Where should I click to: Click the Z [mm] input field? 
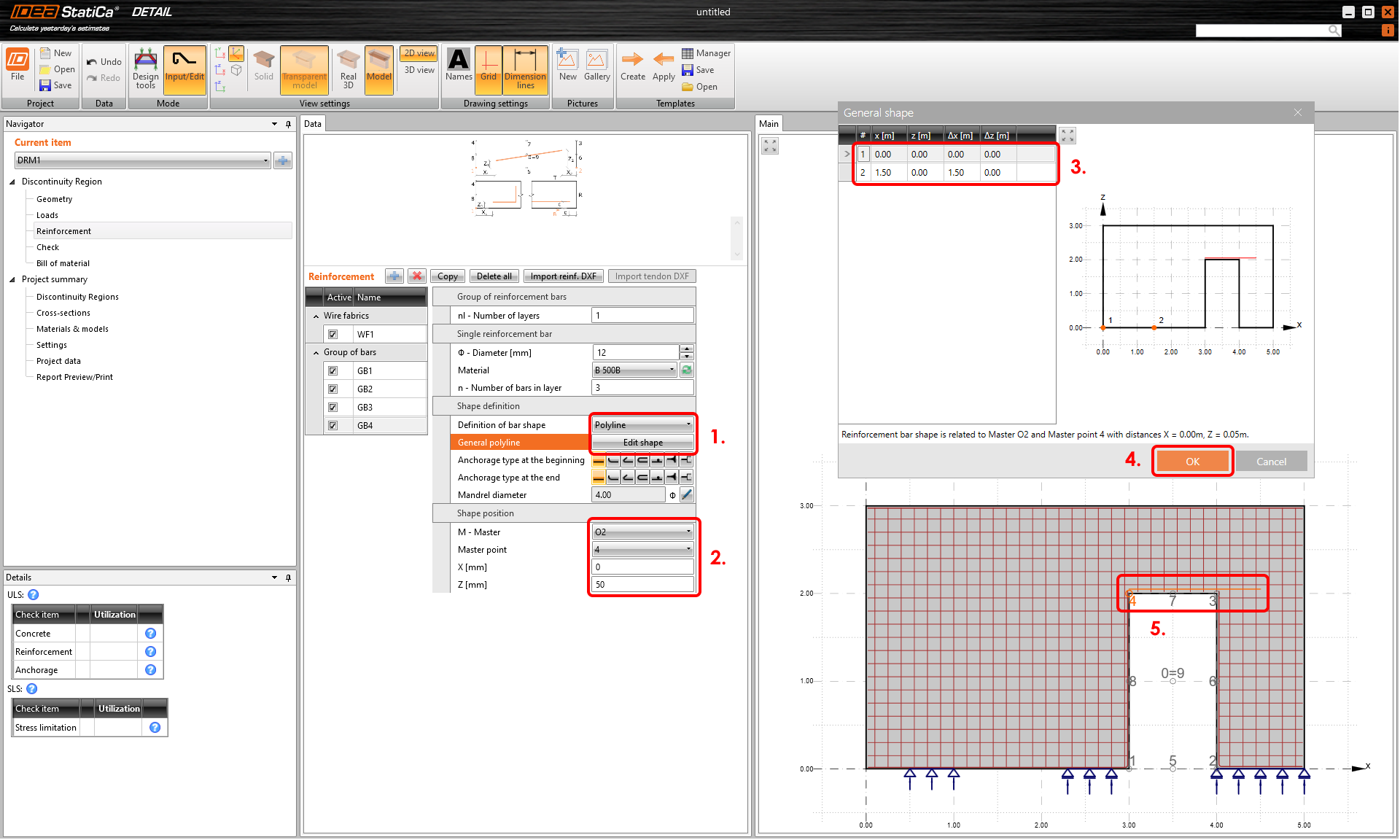[642, 585]
